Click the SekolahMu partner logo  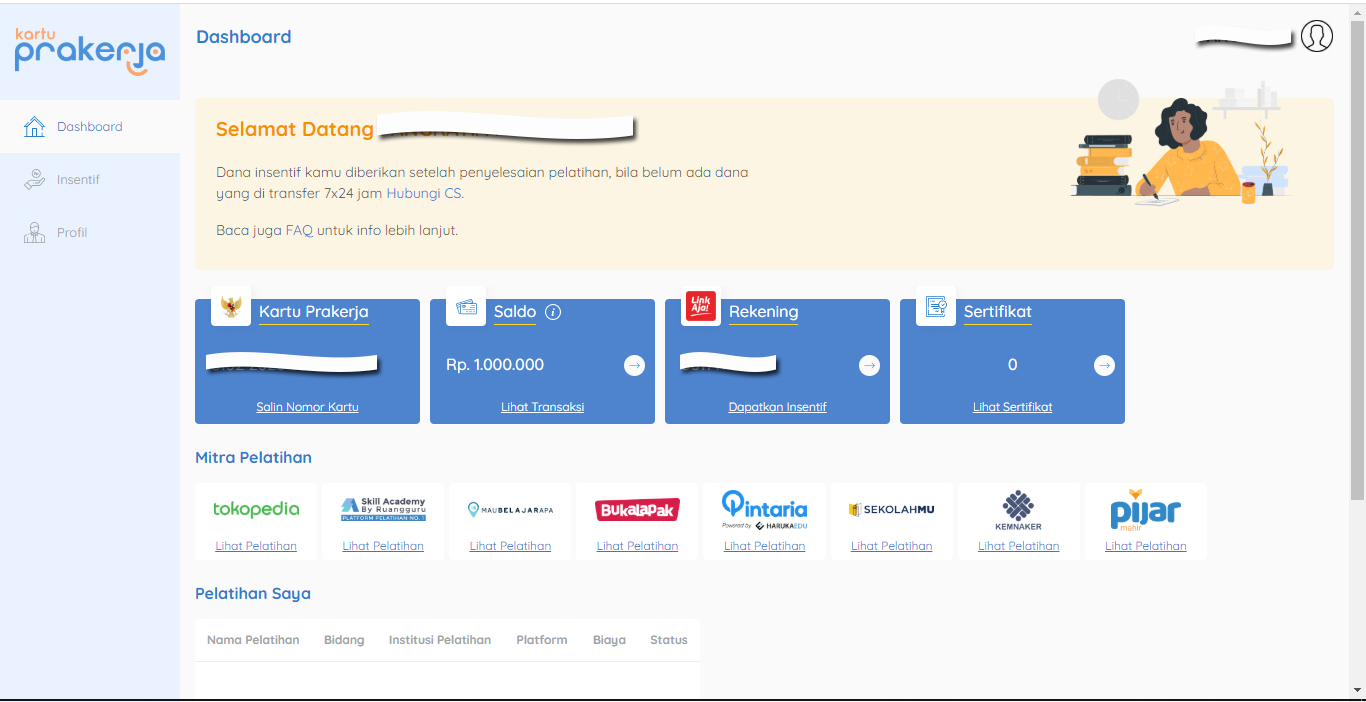click(x=891, y=509)
